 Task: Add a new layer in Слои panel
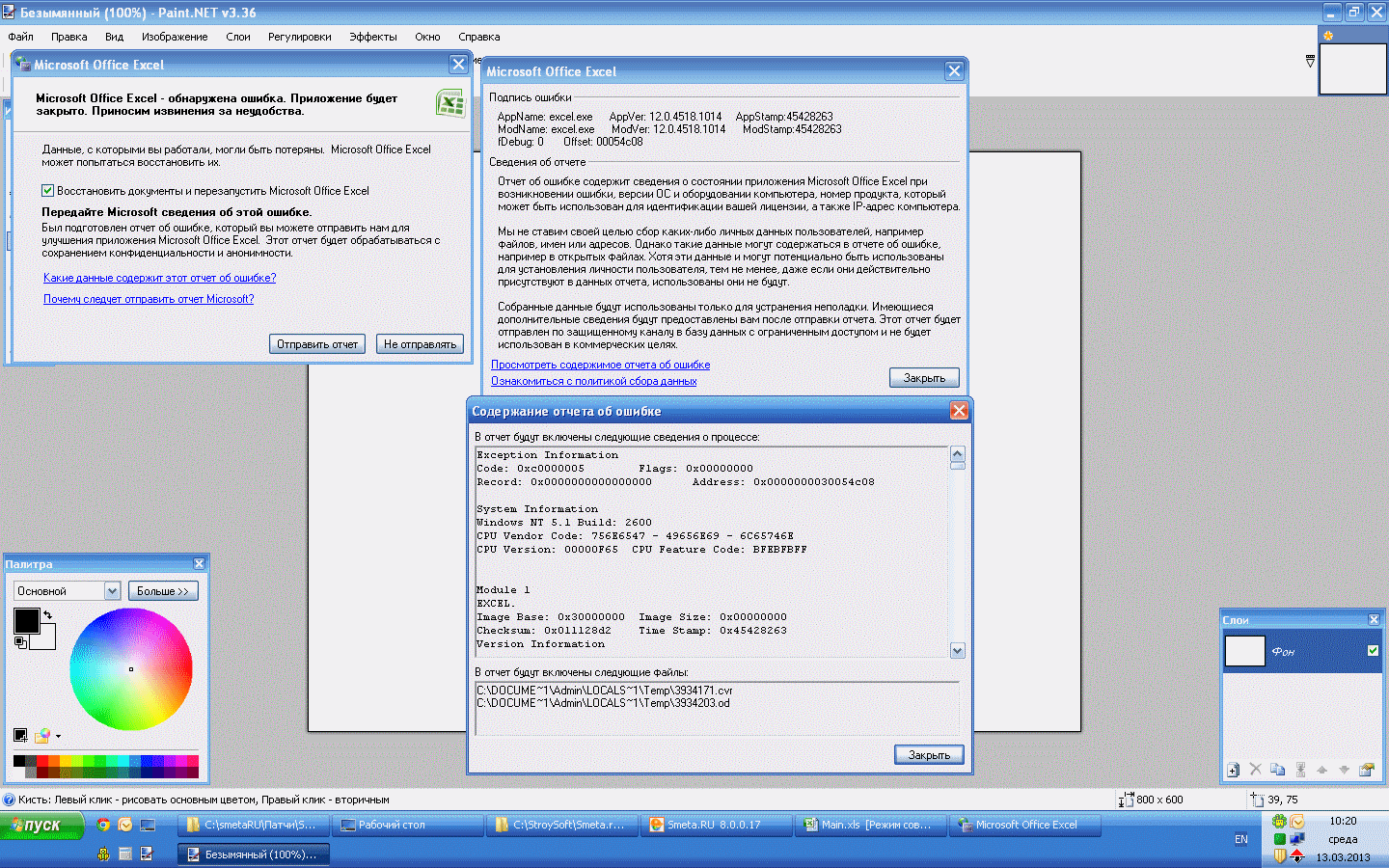point(1233,770)
